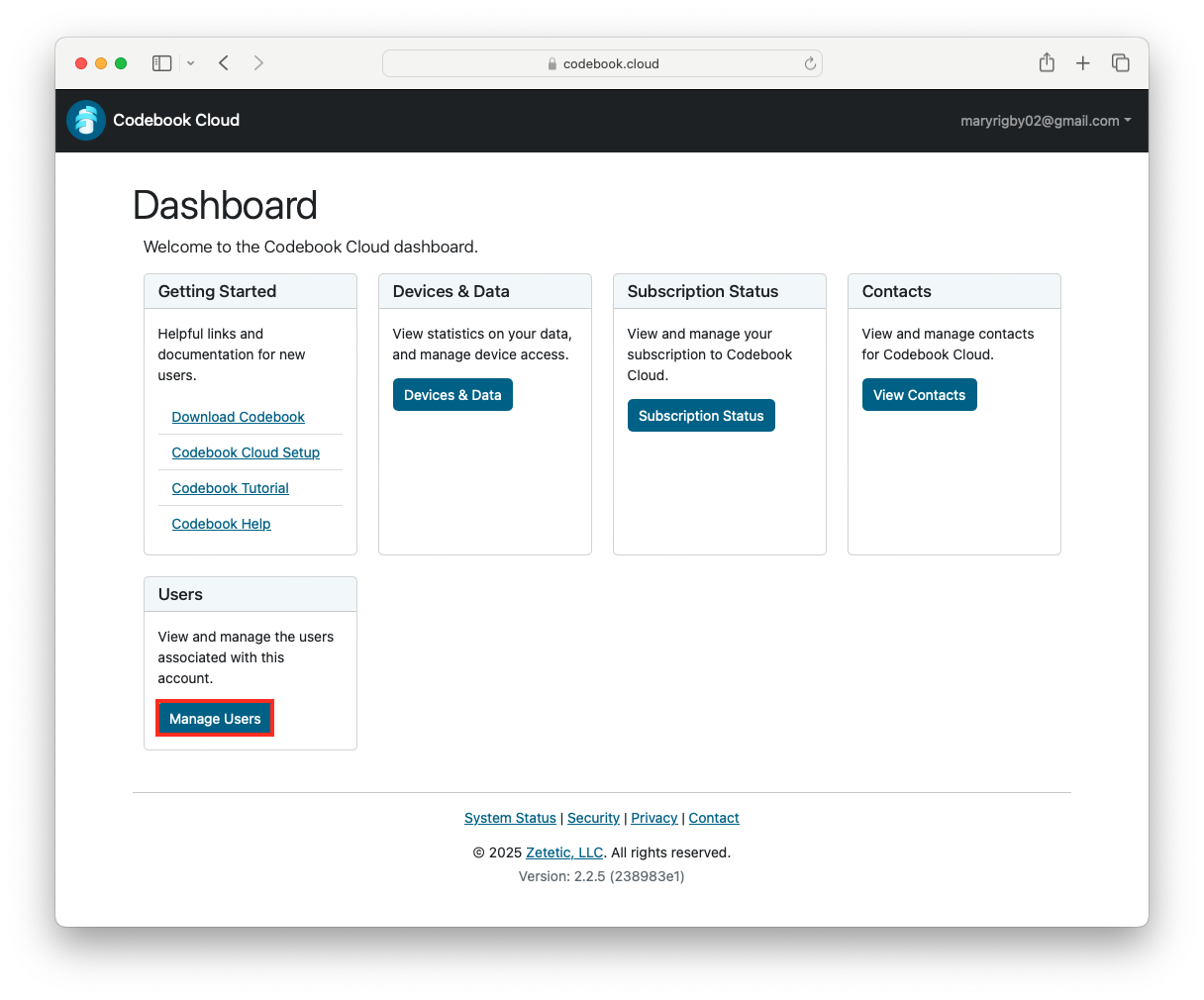Expand the sidebar options chevron
1204x1000 pixels.
190,62
